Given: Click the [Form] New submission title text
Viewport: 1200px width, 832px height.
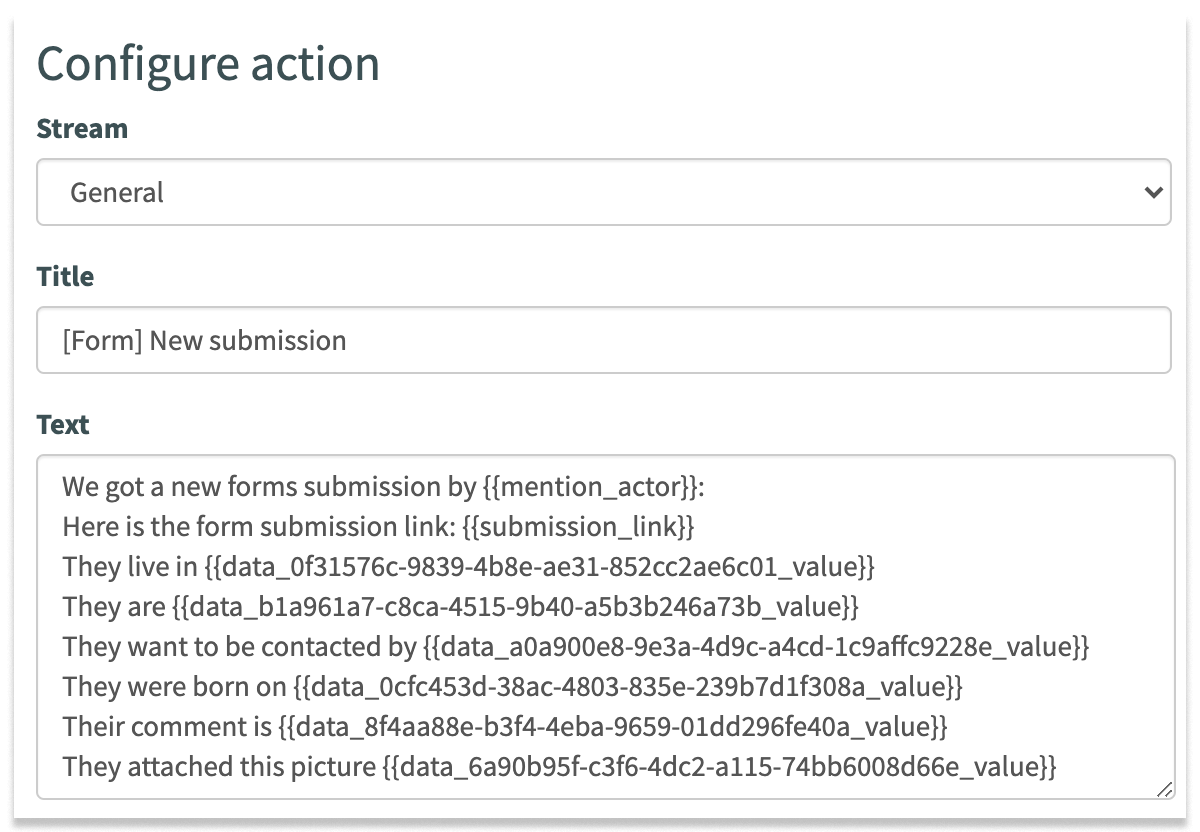Looking at the screenshot, I should pos(204,340).
